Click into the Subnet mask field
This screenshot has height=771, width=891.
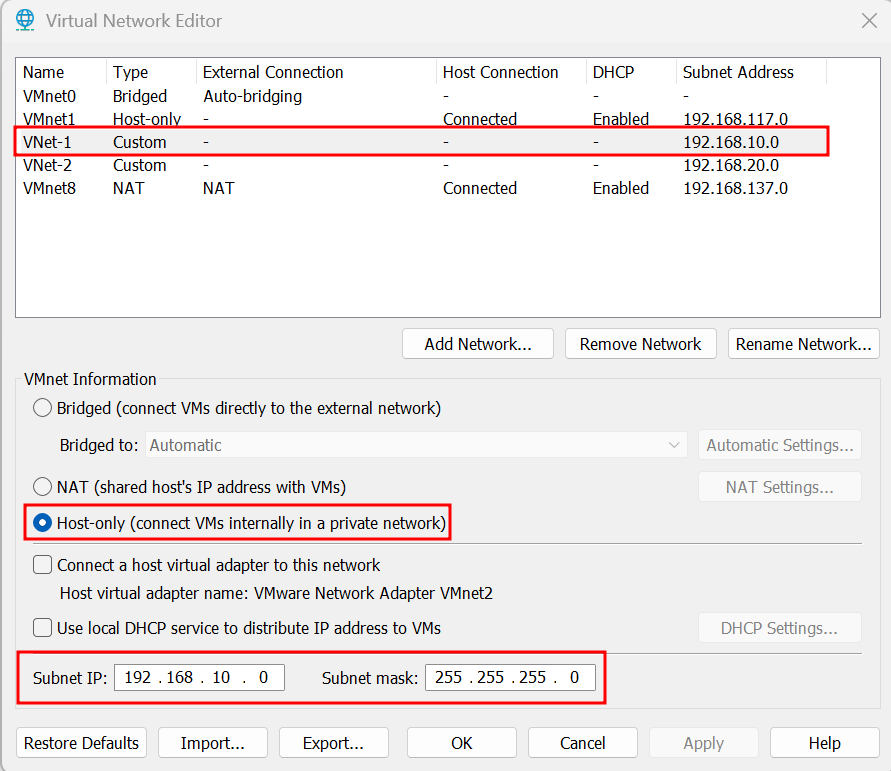point(509,677)
